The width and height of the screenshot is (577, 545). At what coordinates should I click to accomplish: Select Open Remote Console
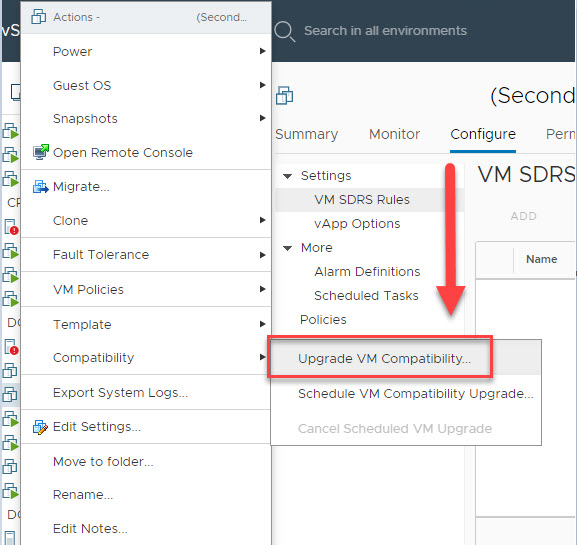pos(146,152)
